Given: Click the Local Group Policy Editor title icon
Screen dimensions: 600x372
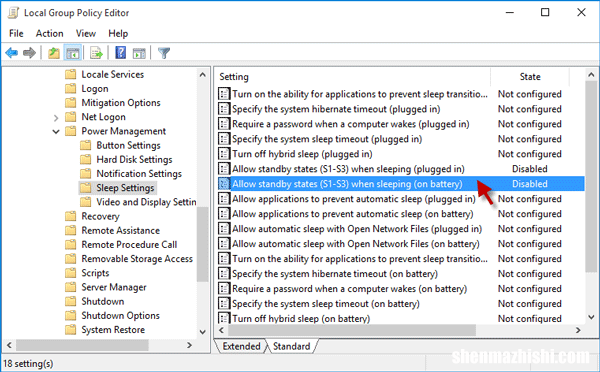Looking at the screenshot, I should point(13,13).
